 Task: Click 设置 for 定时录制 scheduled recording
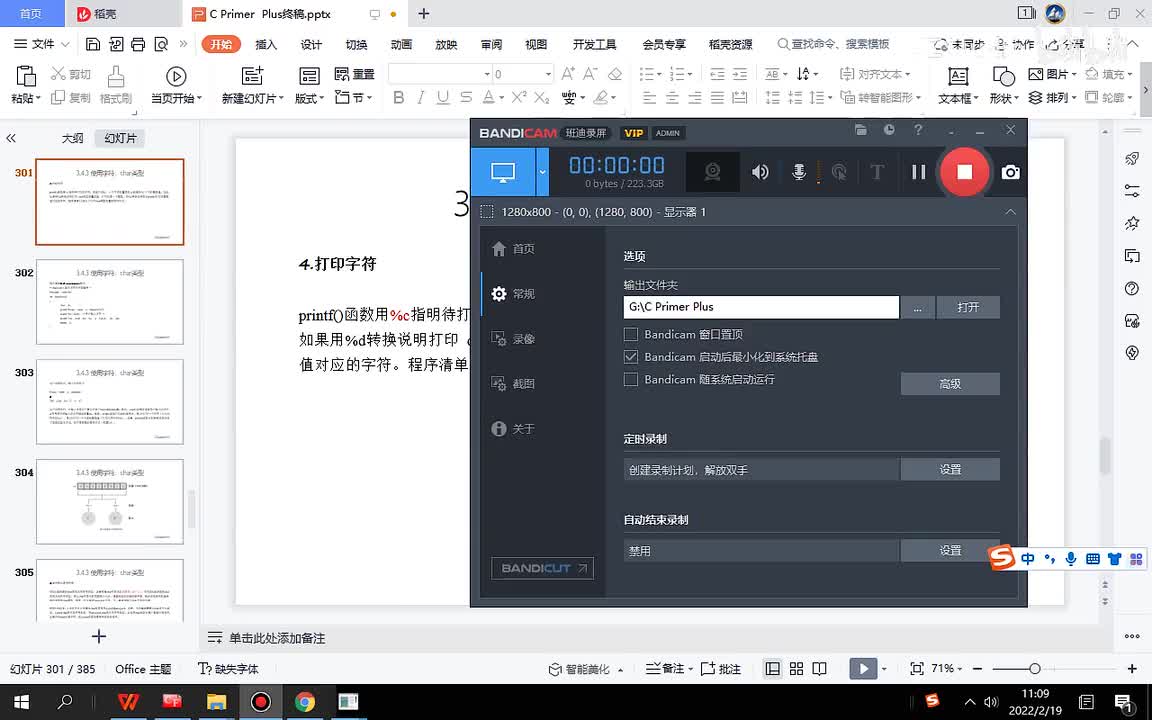click(x=950, y=469)
